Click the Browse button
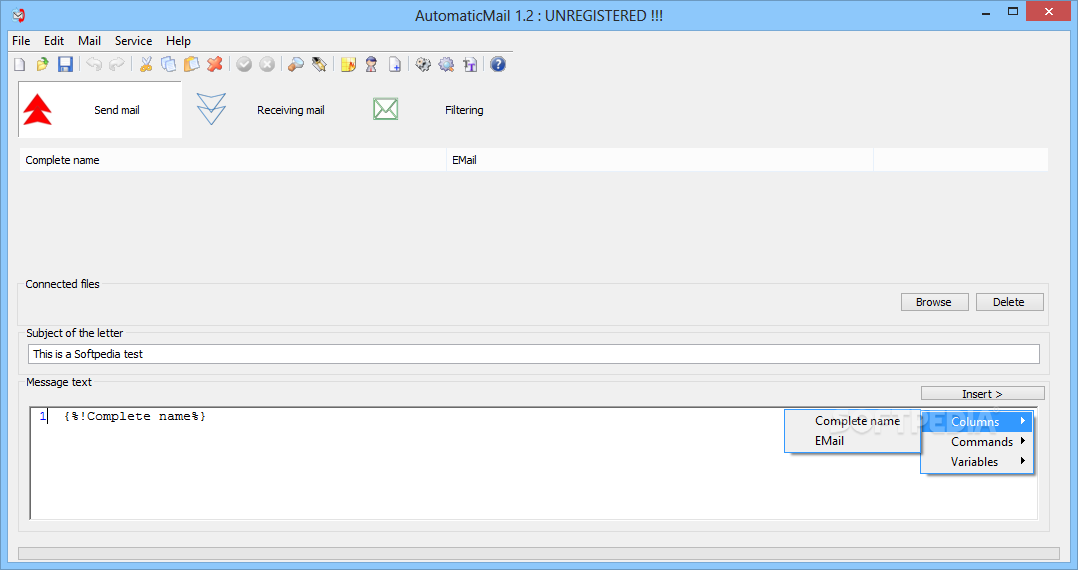The width and height of the screenshot is (1078, 570). [x=934, y=302]
